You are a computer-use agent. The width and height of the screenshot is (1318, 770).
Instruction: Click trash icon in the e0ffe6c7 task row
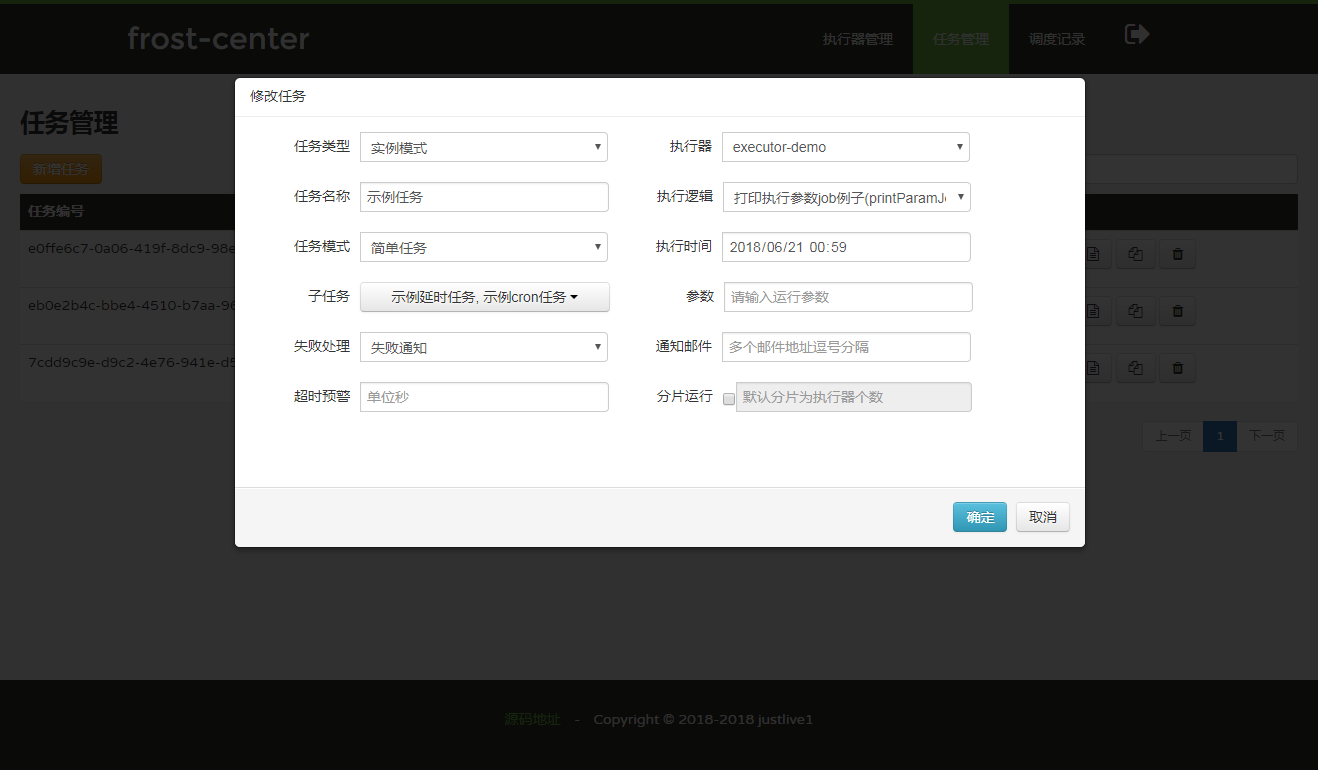[1177, 255]
